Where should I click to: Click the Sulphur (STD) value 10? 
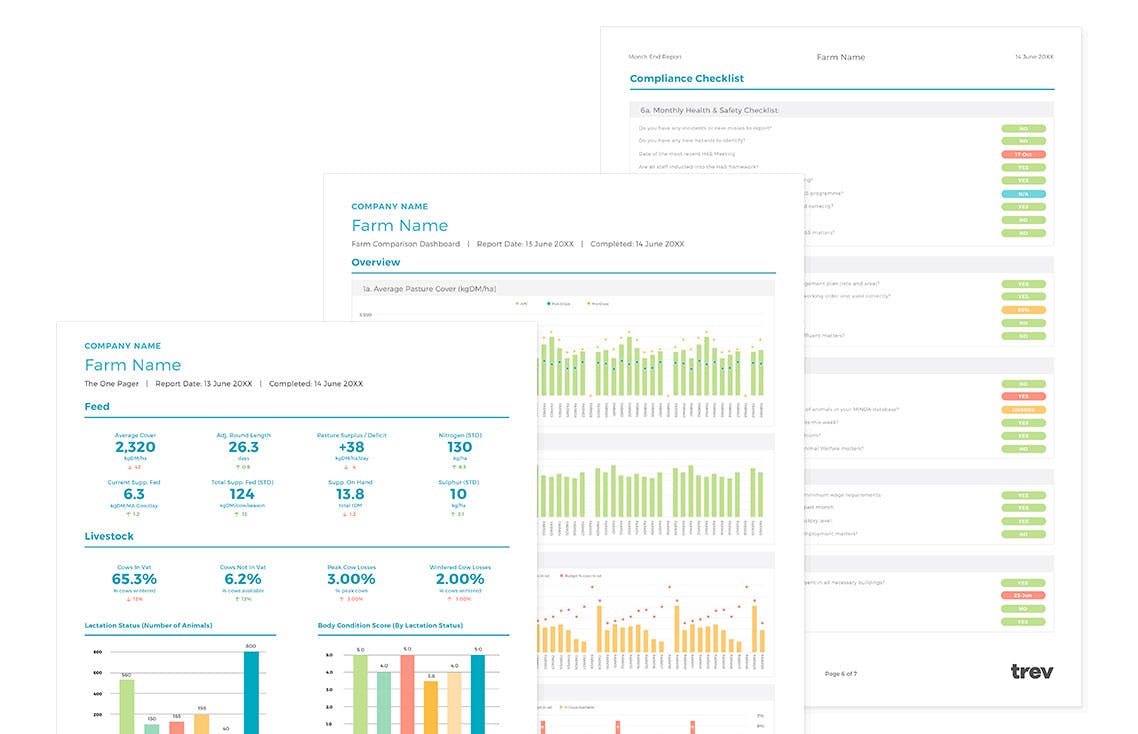tap(458, 494)
